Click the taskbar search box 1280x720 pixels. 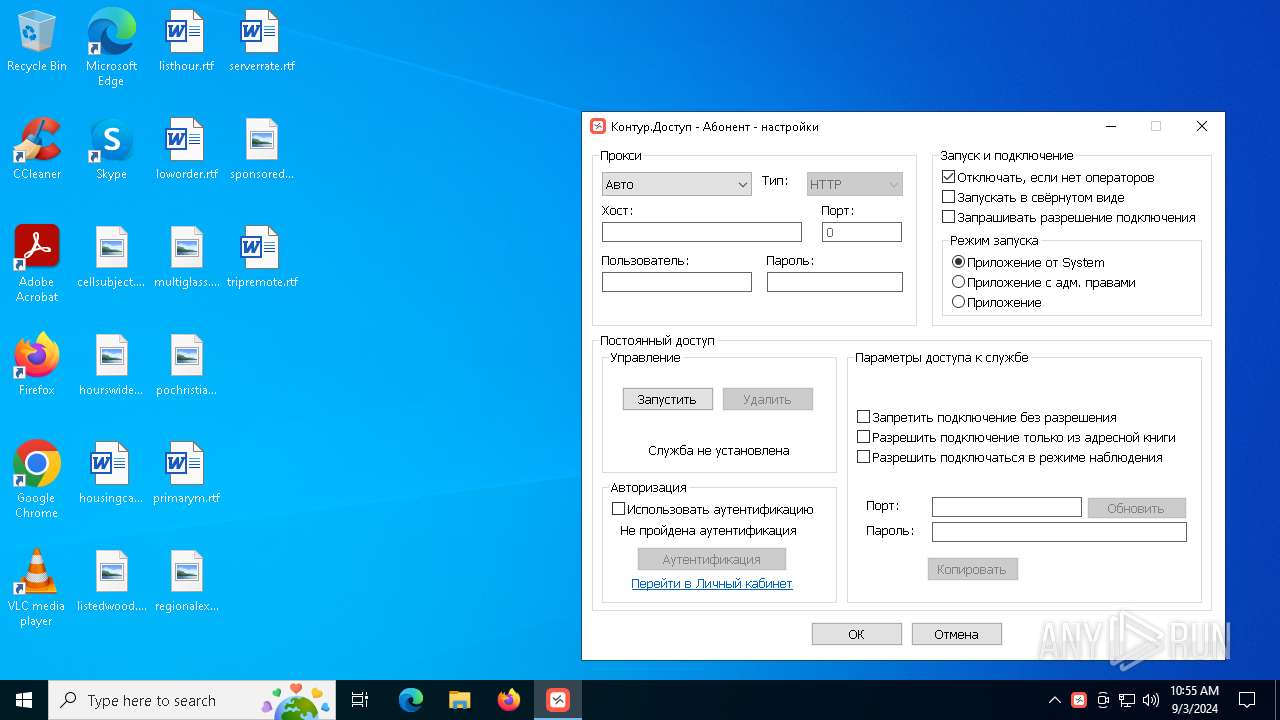click(x=192, y=700)
